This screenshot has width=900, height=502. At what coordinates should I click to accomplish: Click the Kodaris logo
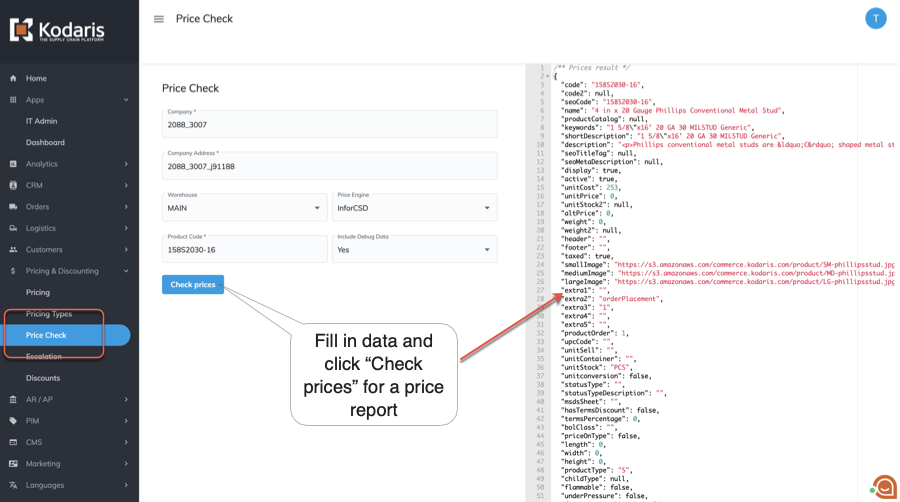(57, 30)
